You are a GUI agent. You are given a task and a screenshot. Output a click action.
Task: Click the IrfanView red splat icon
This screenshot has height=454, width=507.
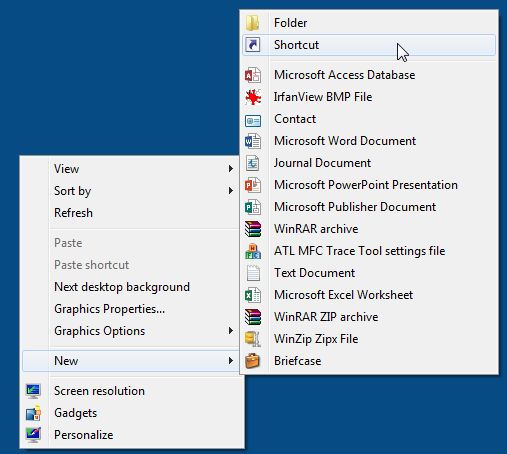point(253,97)
